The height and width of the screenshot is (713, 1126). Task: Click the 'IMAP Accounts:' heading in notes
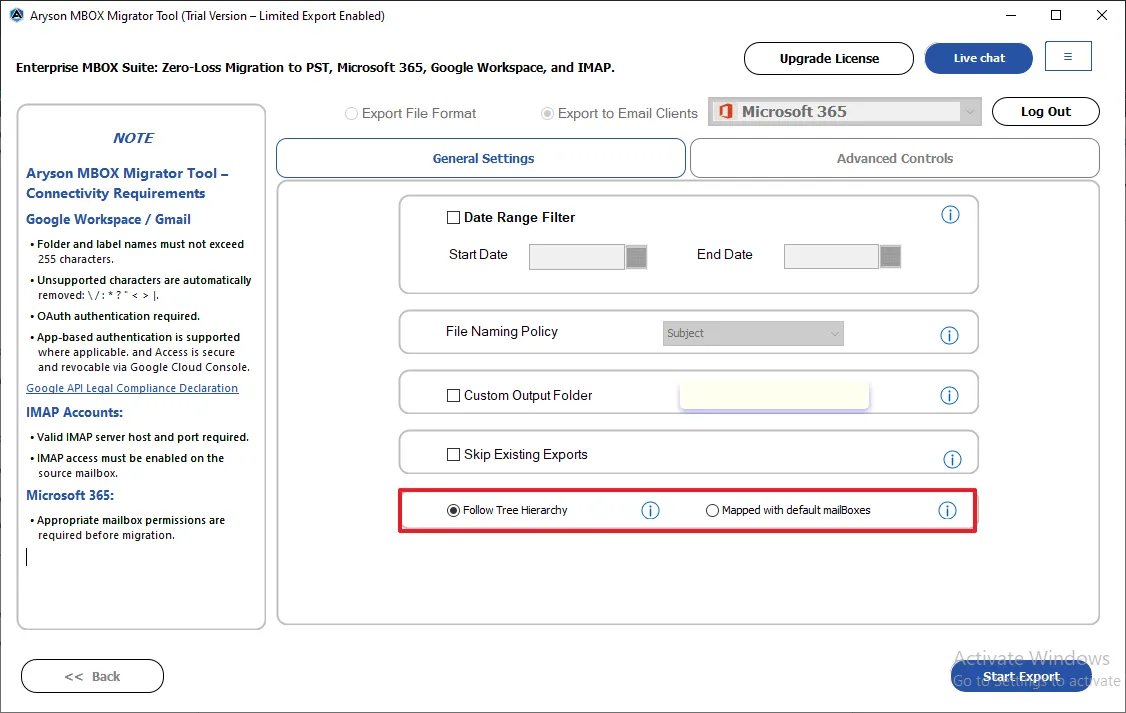(75, 413)
